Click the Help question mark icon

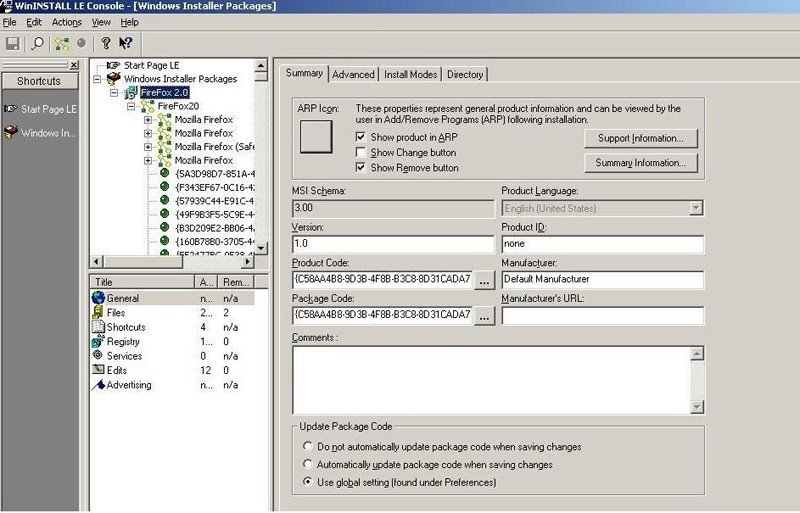106,43
